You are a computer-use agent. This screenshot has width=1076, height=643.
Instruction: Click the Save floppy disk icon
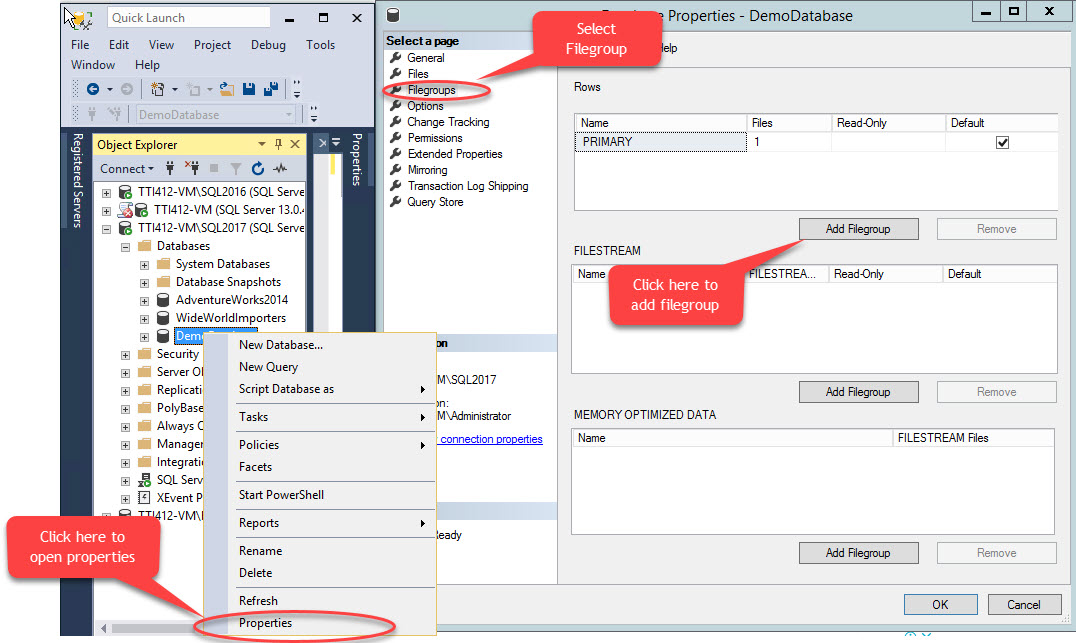(x=249, y=89)
